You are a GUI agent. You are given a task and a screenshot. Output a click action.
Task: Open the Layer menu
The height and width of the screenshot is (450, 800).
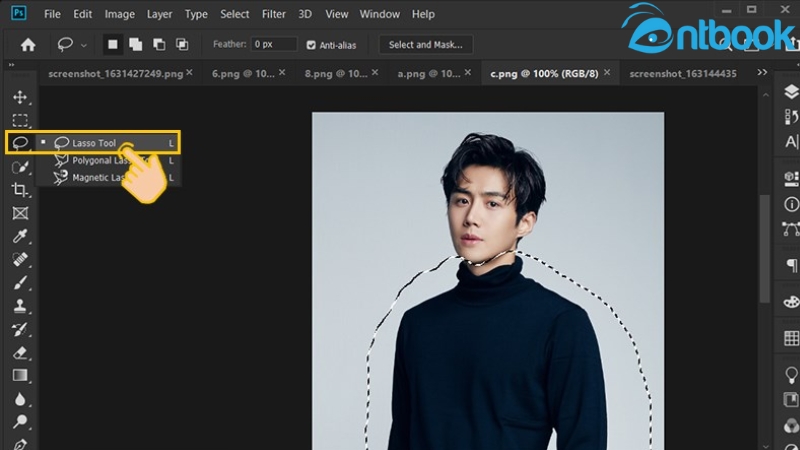[x=159, y=14]
